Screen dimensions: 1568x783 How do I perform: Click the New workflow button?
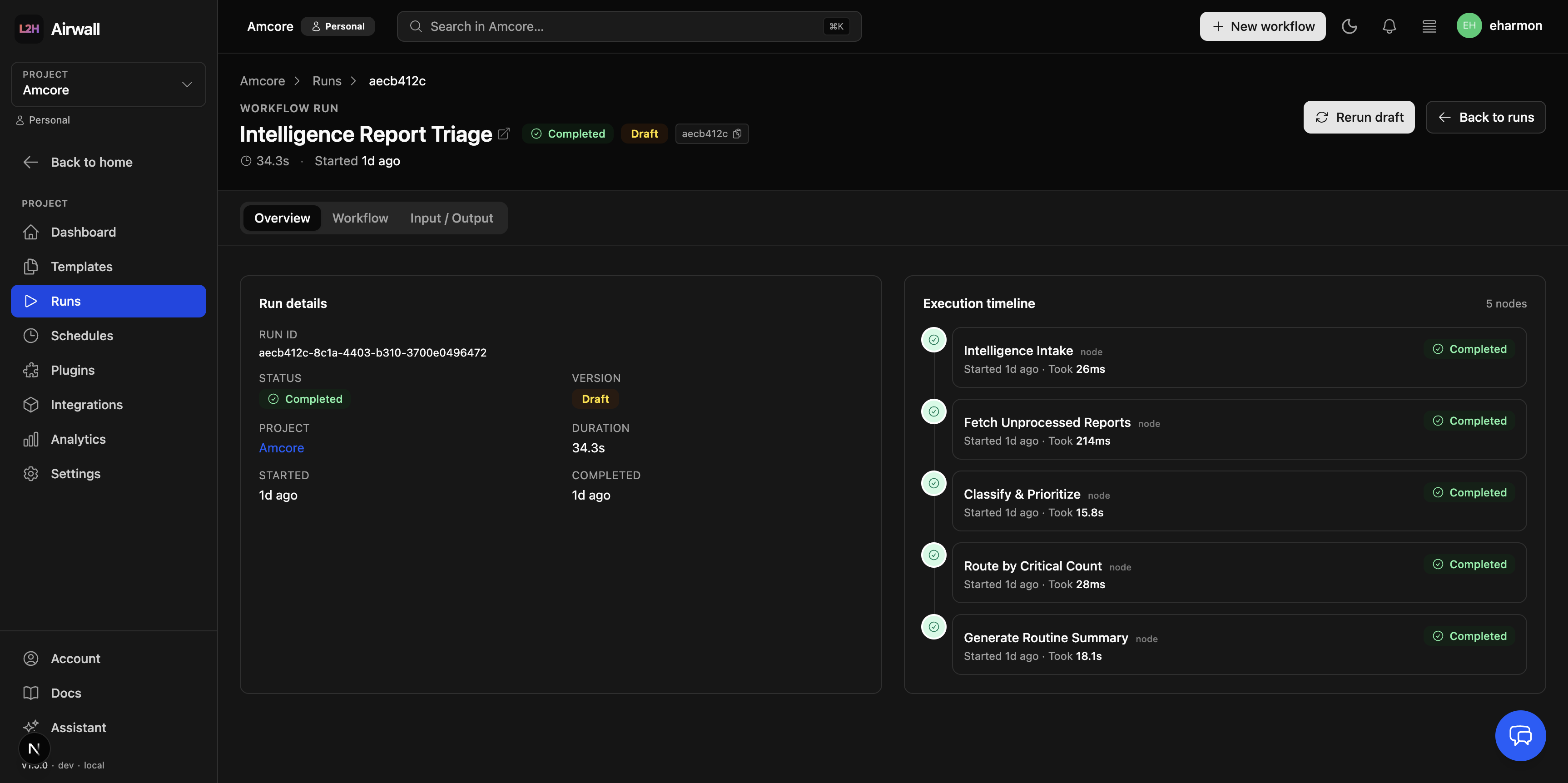(x=1262, y=26)
